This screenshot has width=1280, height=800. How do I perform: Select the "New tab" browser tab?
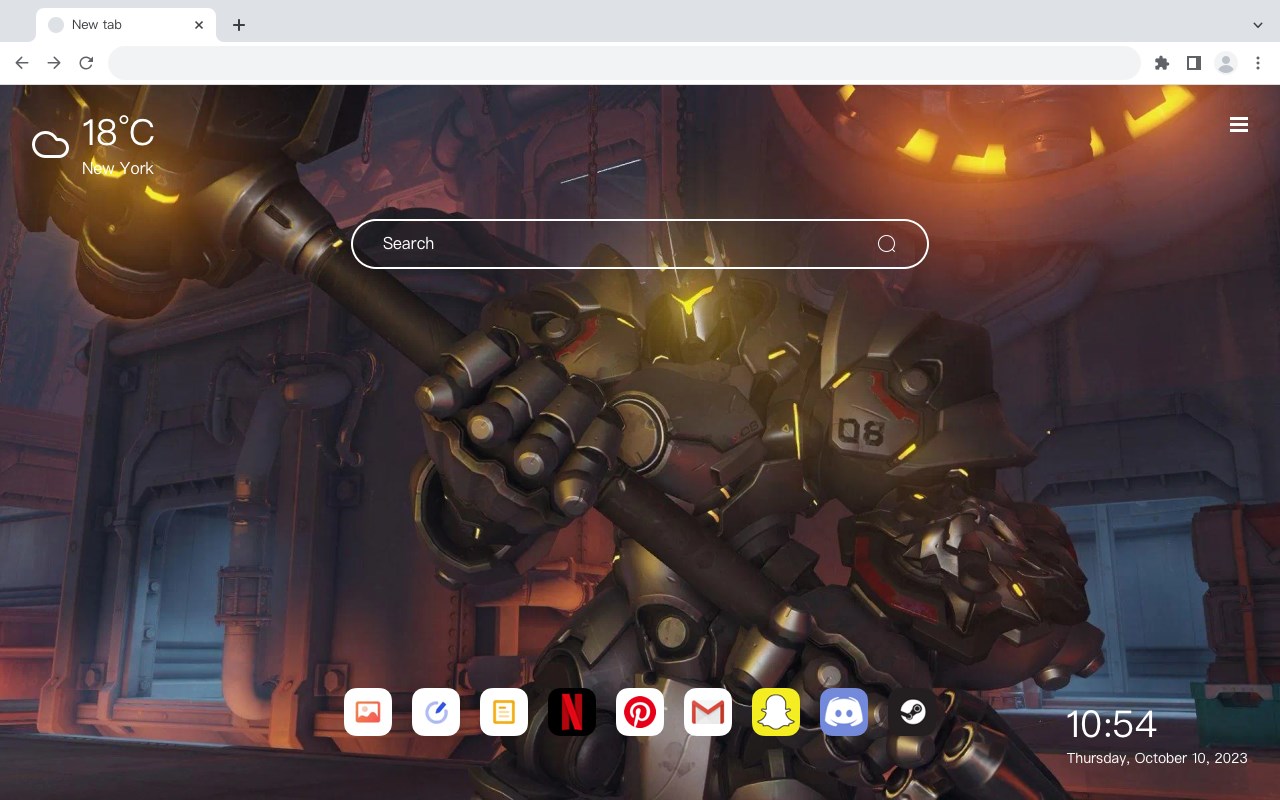click(126, 25)
